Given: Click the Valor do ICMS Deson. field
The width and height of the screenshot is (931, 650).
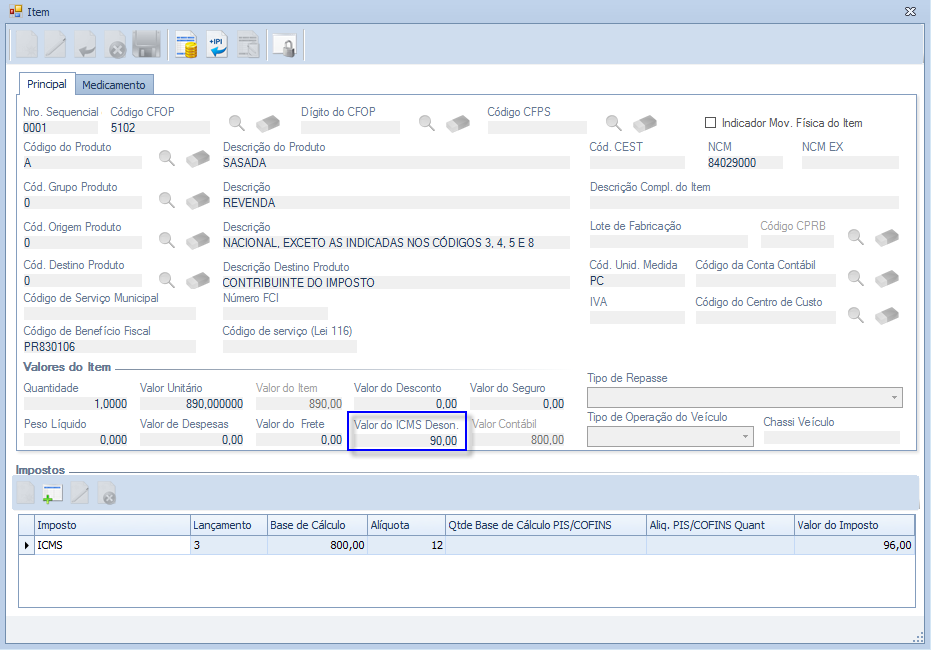Looking at the screenshot, I should pyautogui.click(x=407, y=440).
